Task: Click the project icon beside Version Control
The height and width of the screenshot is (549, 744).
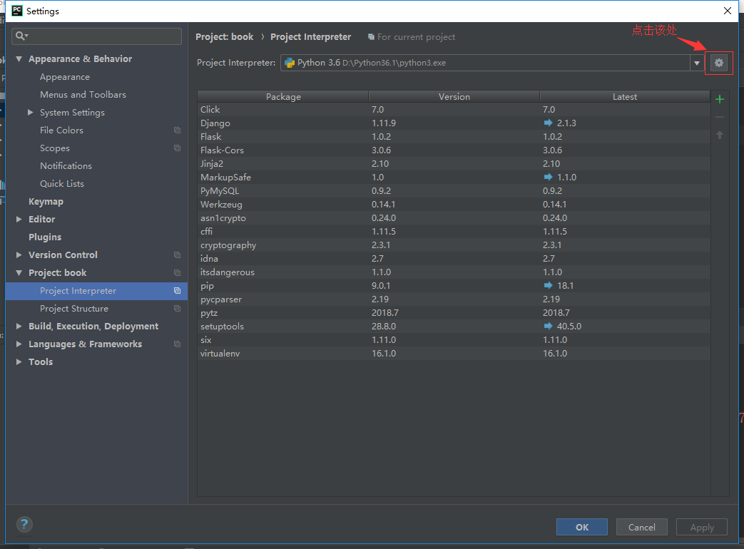Action: [x=177, y=255]
